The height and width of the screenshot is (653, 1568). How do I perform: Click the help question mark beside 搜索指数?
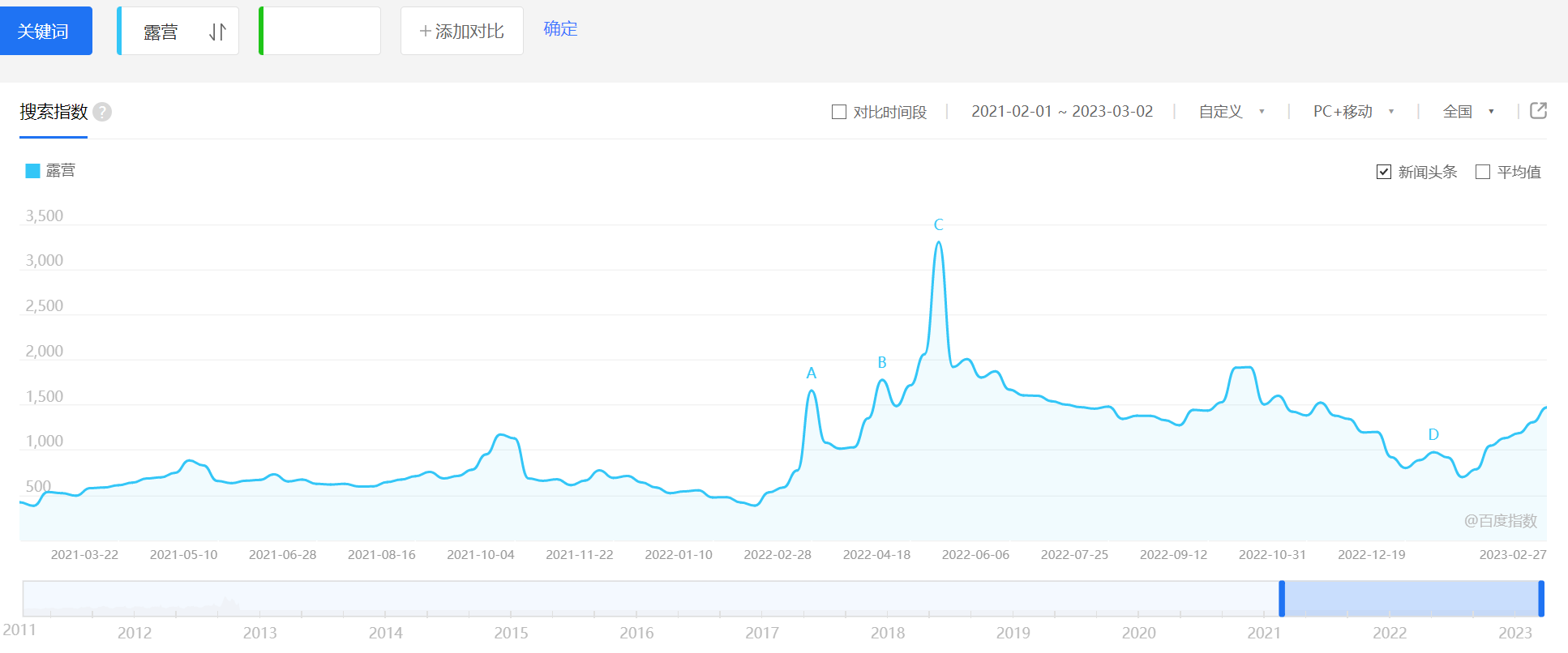click(102, 112)
